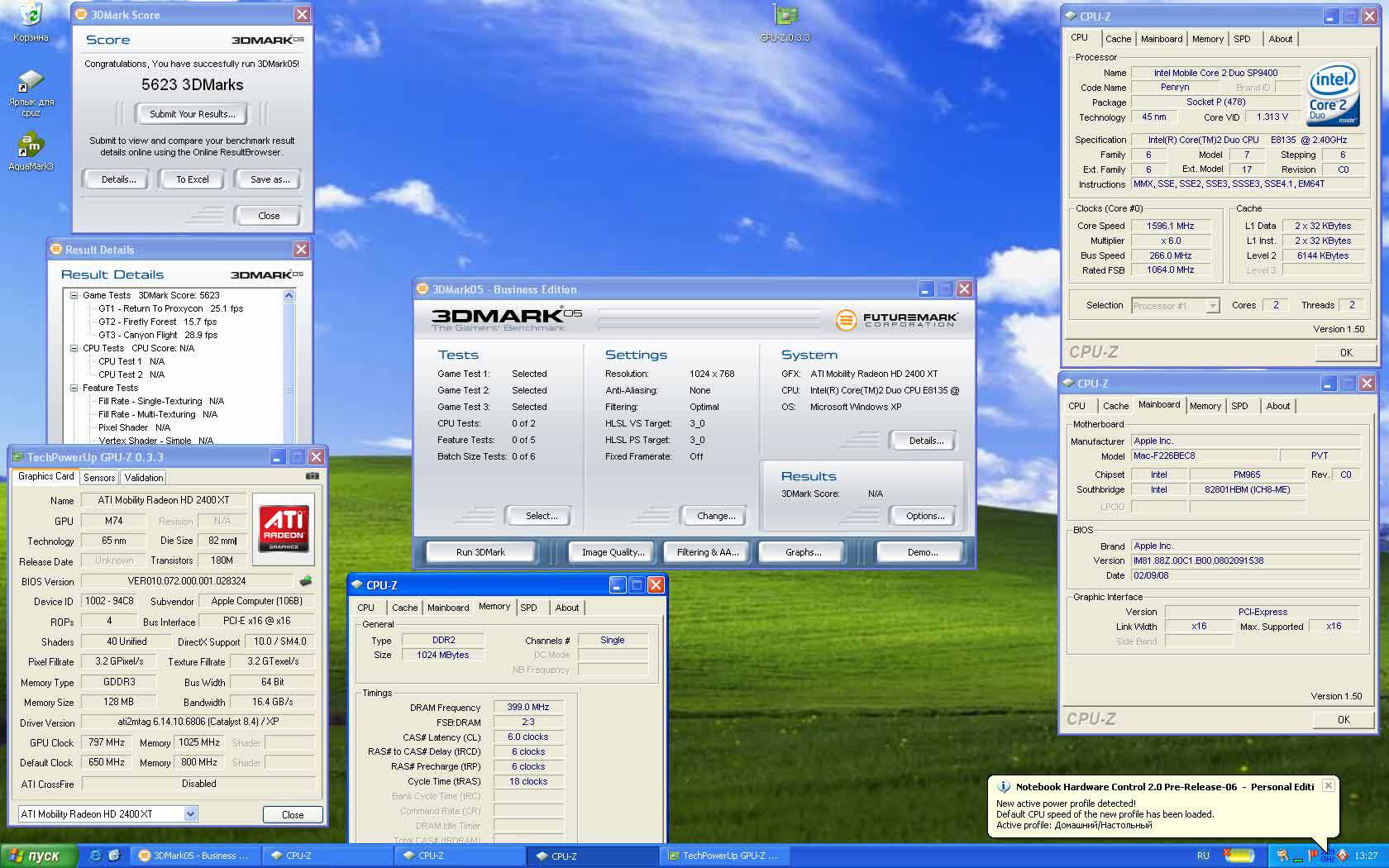The width and height of the screenshot is (1389, 868).
Task: Switch to 3DMark05 Business taskbar button
Action: [194, 856]
